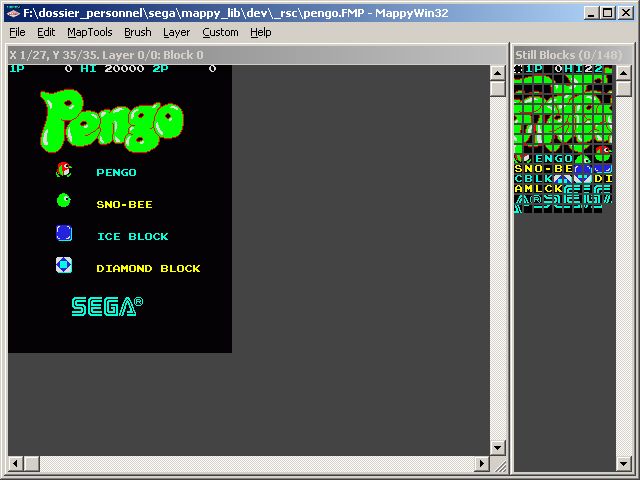The height and width of the screenshot is (480, 640).
Task: Click the green Sno-Bee sprite on the map
Action: pyautogui.click(x=64, y=200)
